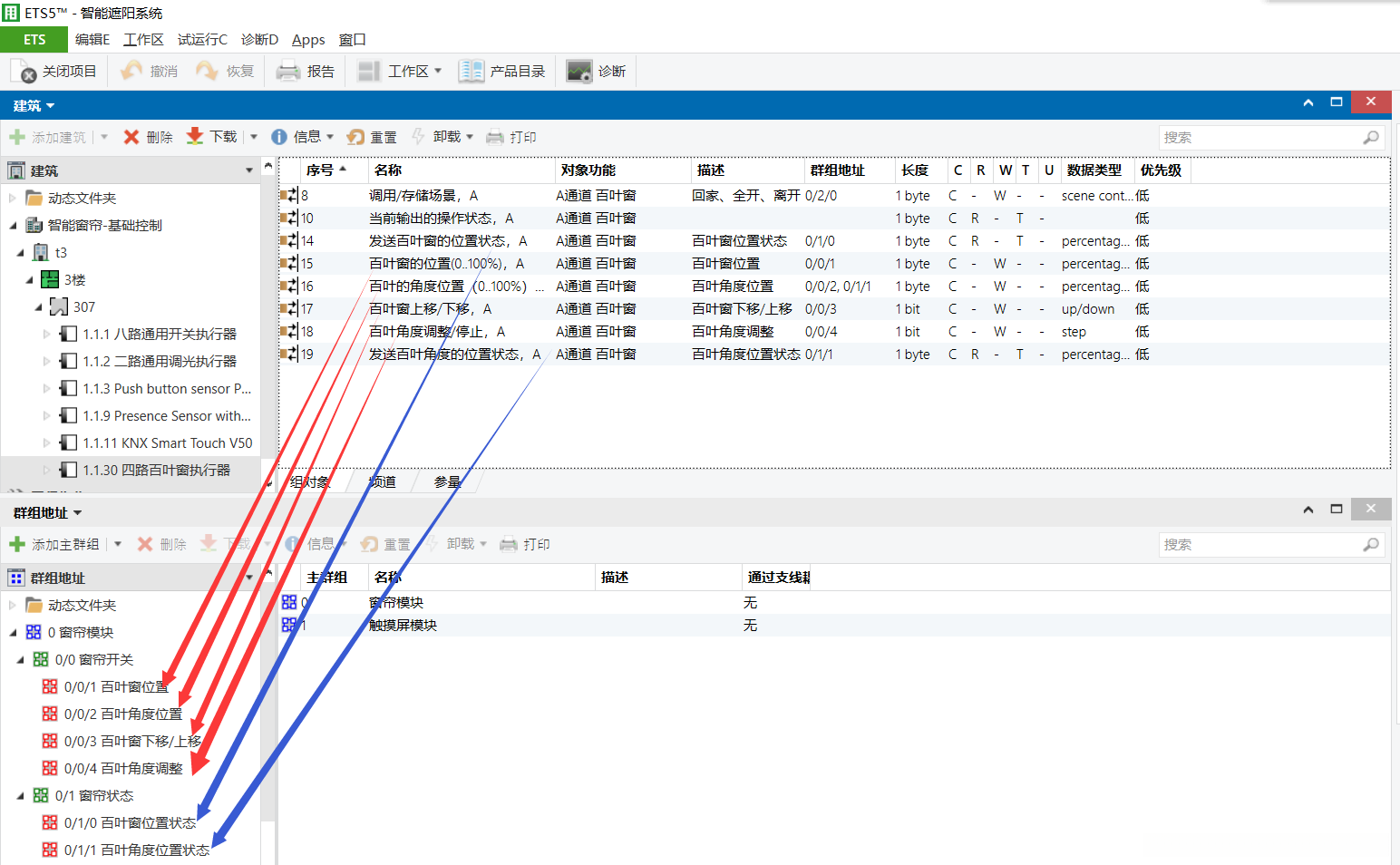Click the 添加建筑 button
This screenshot has height=865, width=1400.
click(48, 137)
